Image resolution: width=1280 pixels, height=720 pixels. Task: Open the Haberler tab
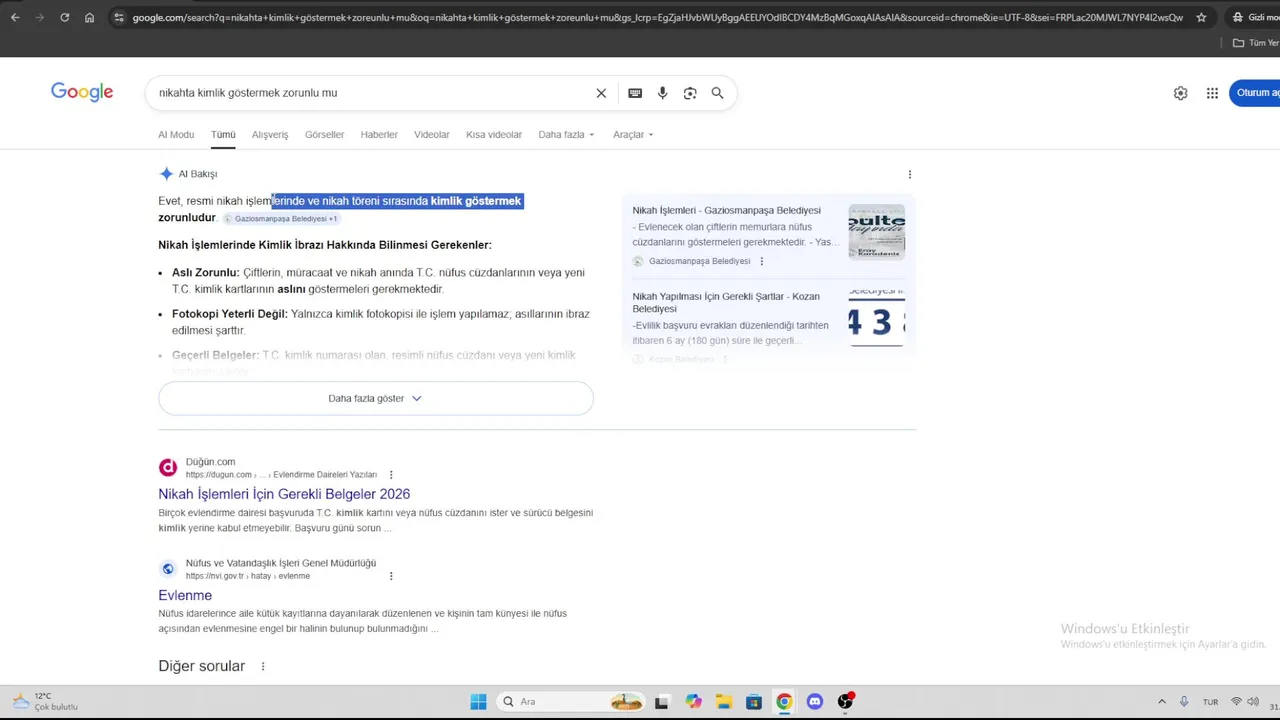click(x=379, y=134)
